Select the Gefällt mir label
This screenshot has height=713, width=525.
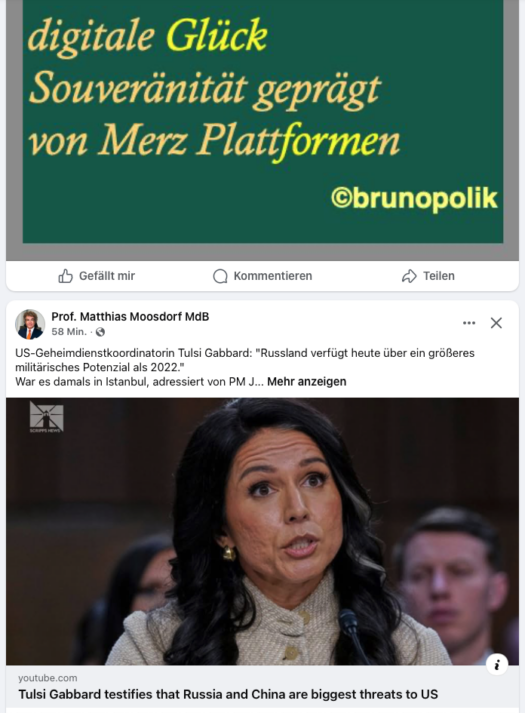click(107, 276)
